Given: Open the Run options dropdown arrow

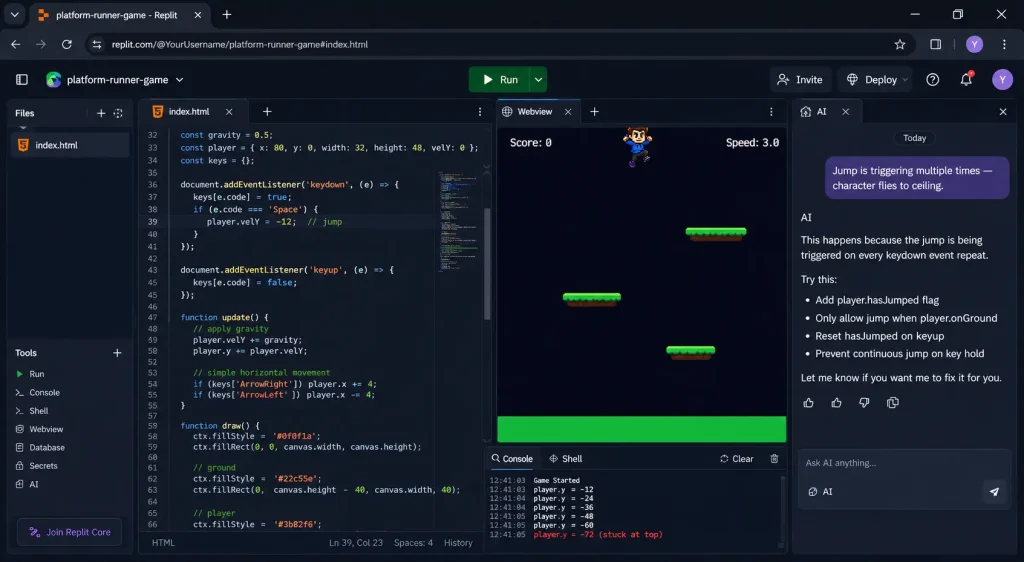Looking at the screenshot, I should pyautogui.click(x=538, y=80).
